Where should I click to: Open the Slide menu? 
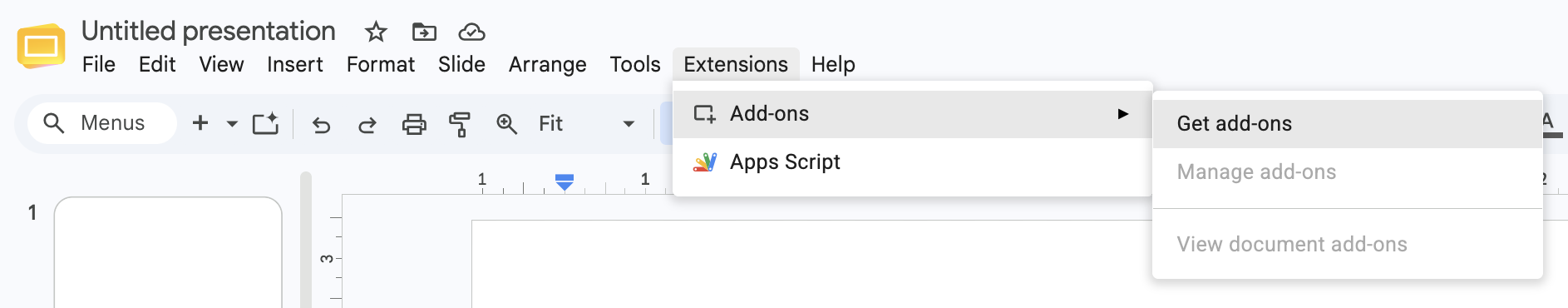pos(461,64)
